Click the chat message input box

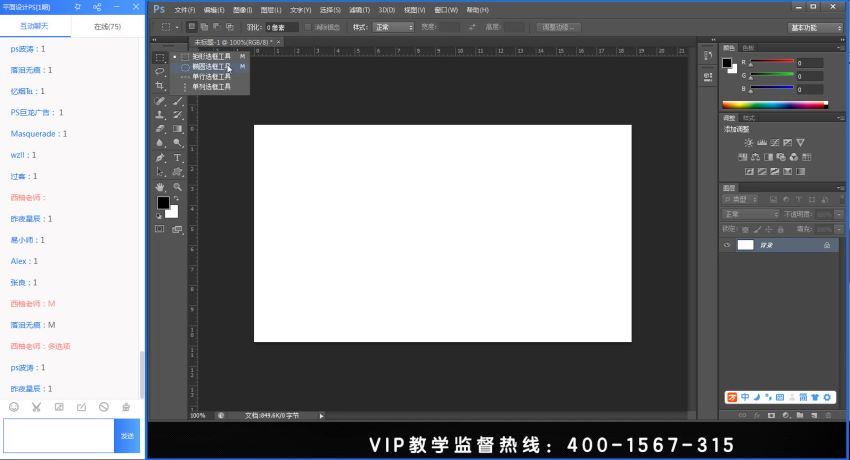pyautogui.click(x=59, y=436)
